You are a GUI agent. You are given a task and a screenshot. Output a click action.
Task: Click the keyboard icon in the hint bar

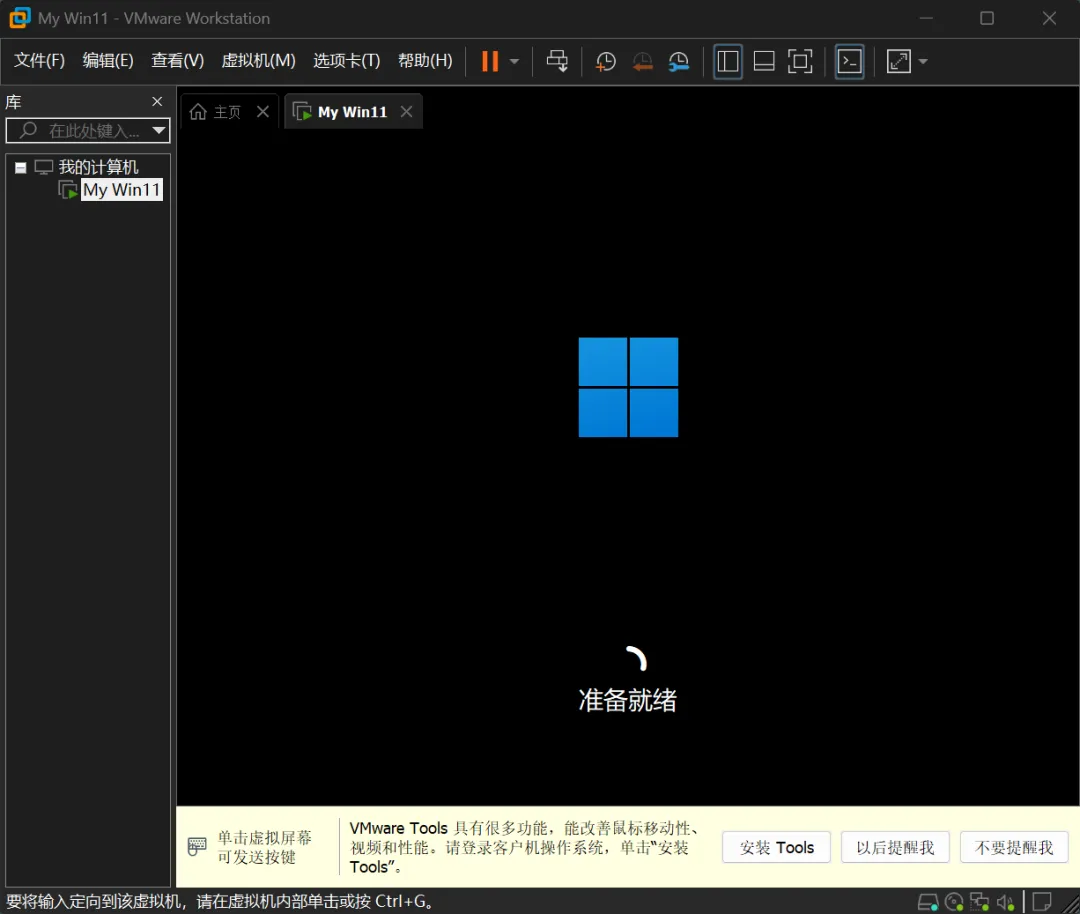[x=197, y=847]
